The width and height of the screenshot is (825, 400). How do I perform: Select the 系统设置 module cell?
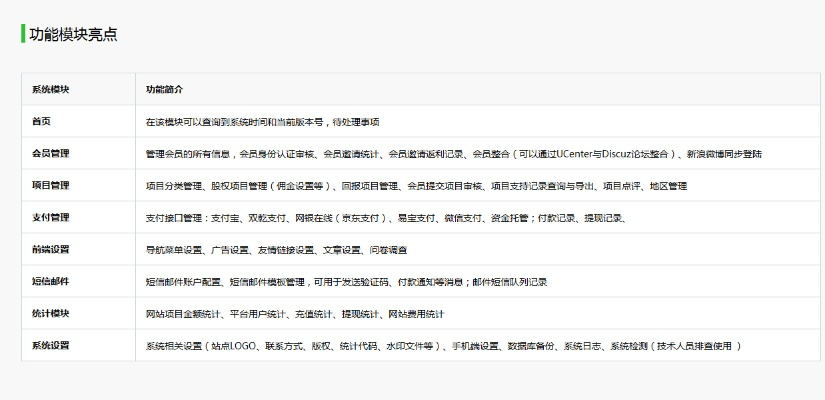50,345
